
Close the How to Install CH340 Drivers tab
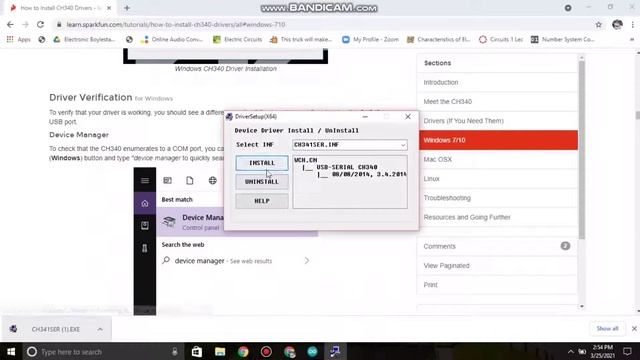coord(109,8)
